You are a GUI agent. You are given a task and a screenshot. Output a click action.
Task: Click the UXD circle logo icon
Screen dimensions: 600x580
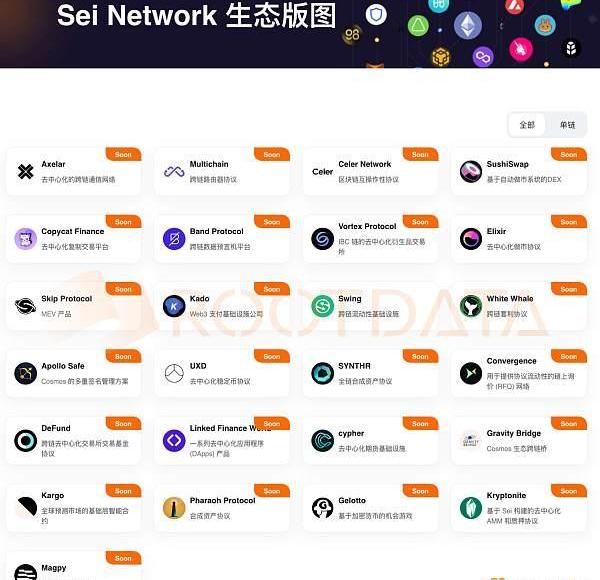coord(174,373)
